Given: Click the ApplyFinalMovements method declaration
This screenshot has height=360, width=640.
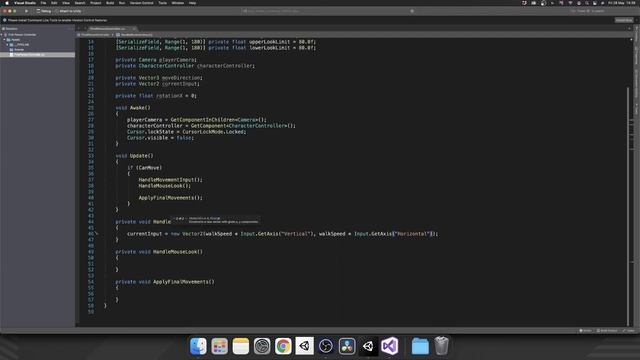Looking at the screenshot, I should (x=164, y=282).
